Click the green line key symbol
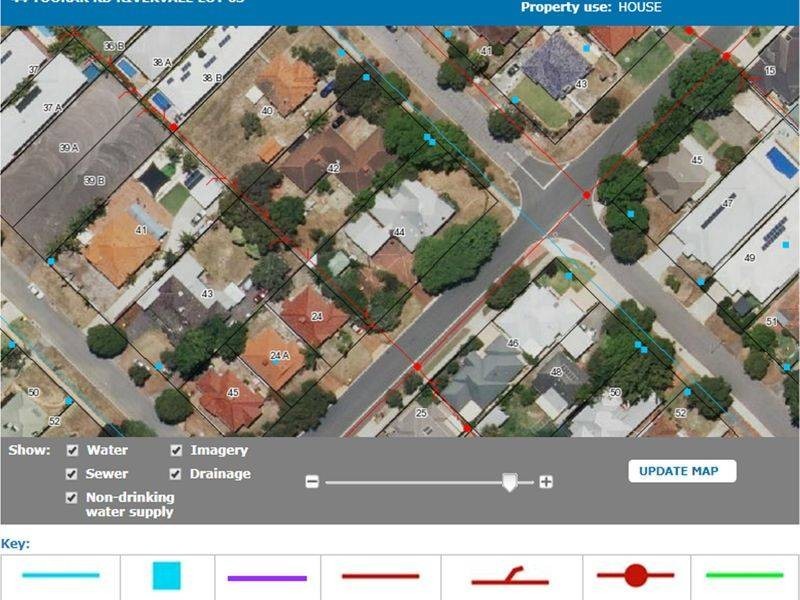The width and height of the screenshot is (800, 600). 744,575
